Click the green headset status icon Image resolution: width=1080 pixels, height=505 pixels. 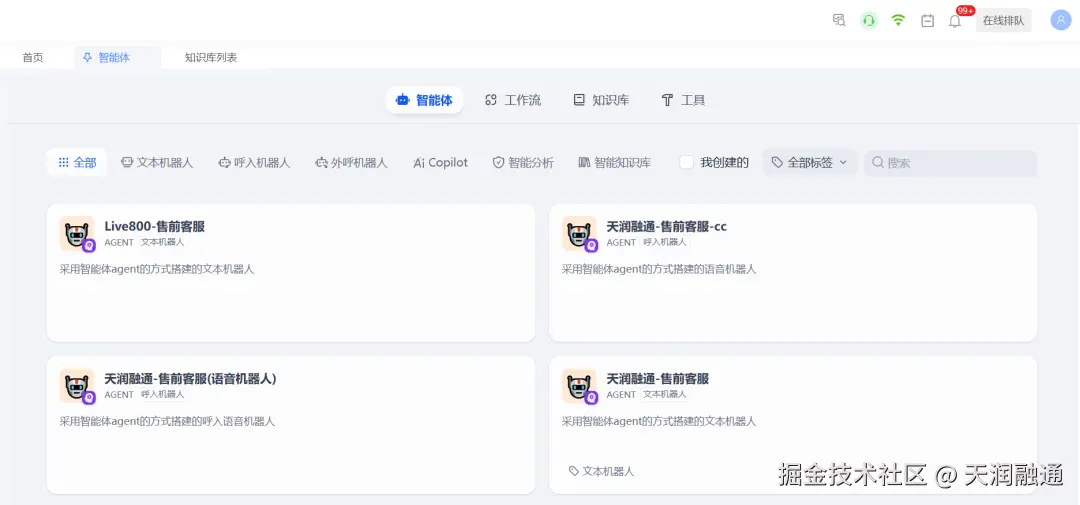click(x=869, y=21)
